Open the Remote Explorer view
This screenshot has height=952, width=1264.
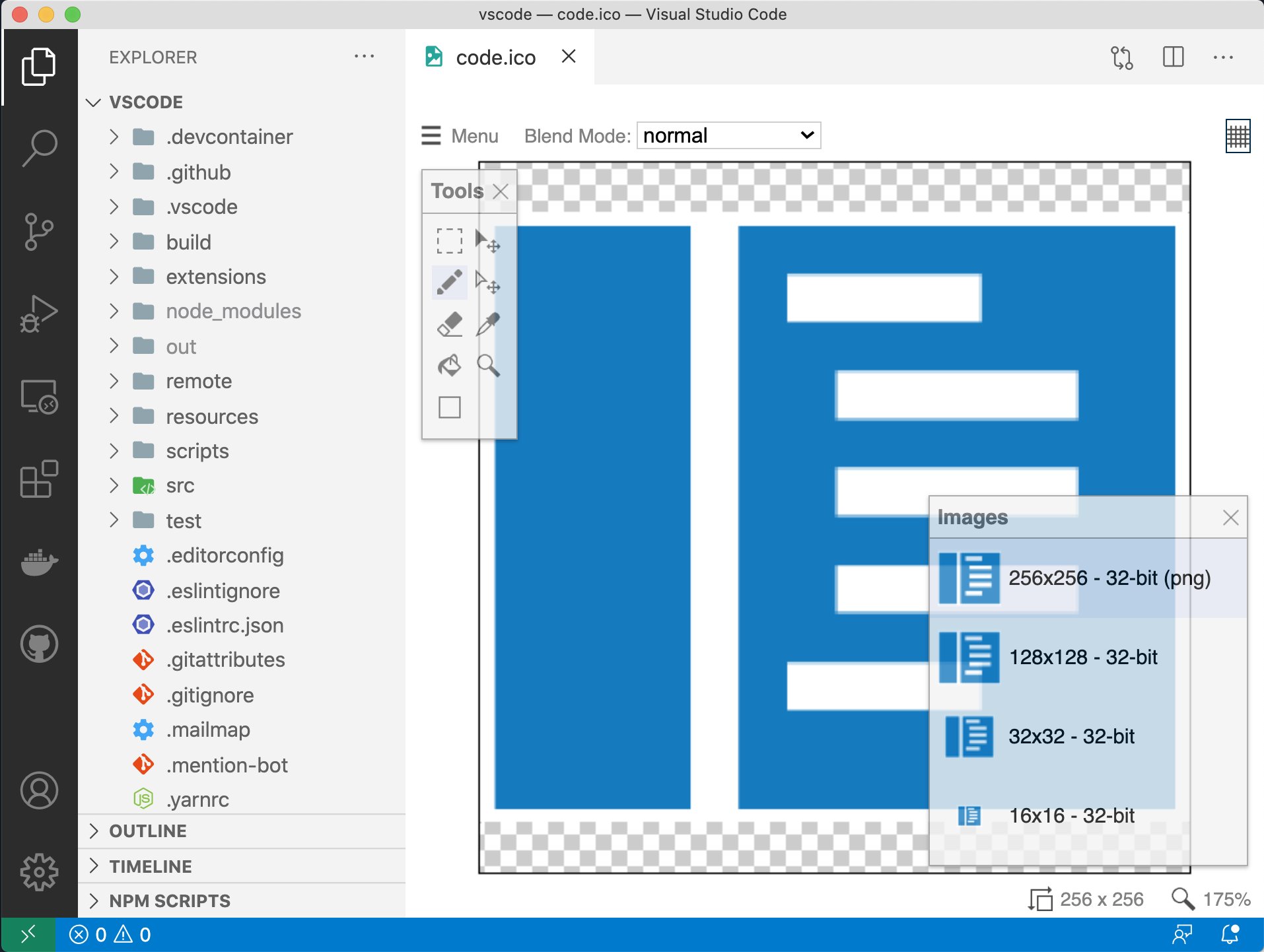tap(39, 396)
